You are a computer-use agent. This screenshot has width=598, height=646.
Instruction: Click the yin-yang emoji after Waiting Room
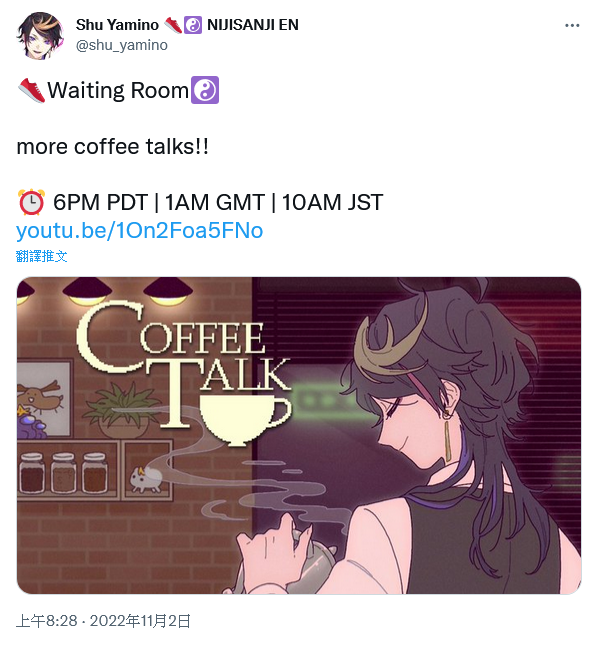pos(205,90)
